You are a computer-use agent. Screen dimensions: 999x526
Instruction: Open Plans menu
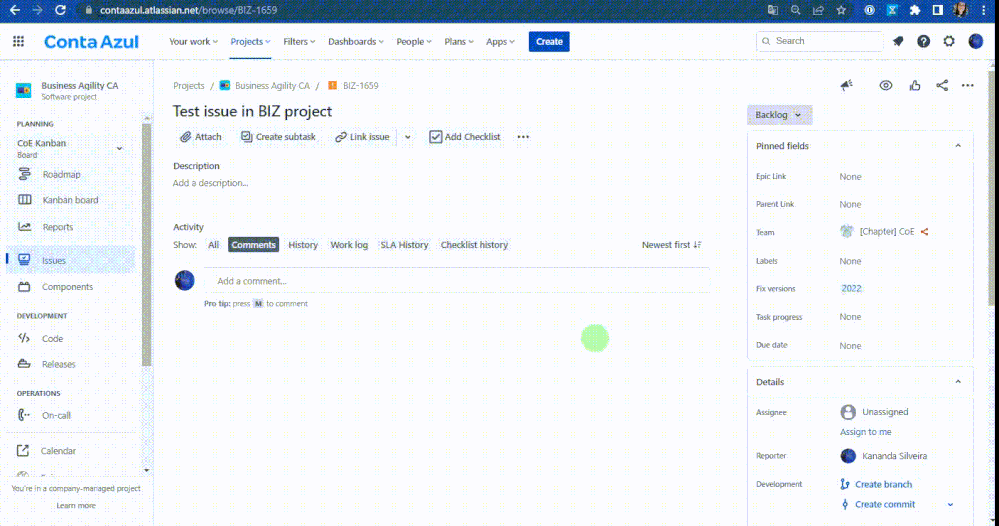(x=459, y=41)
